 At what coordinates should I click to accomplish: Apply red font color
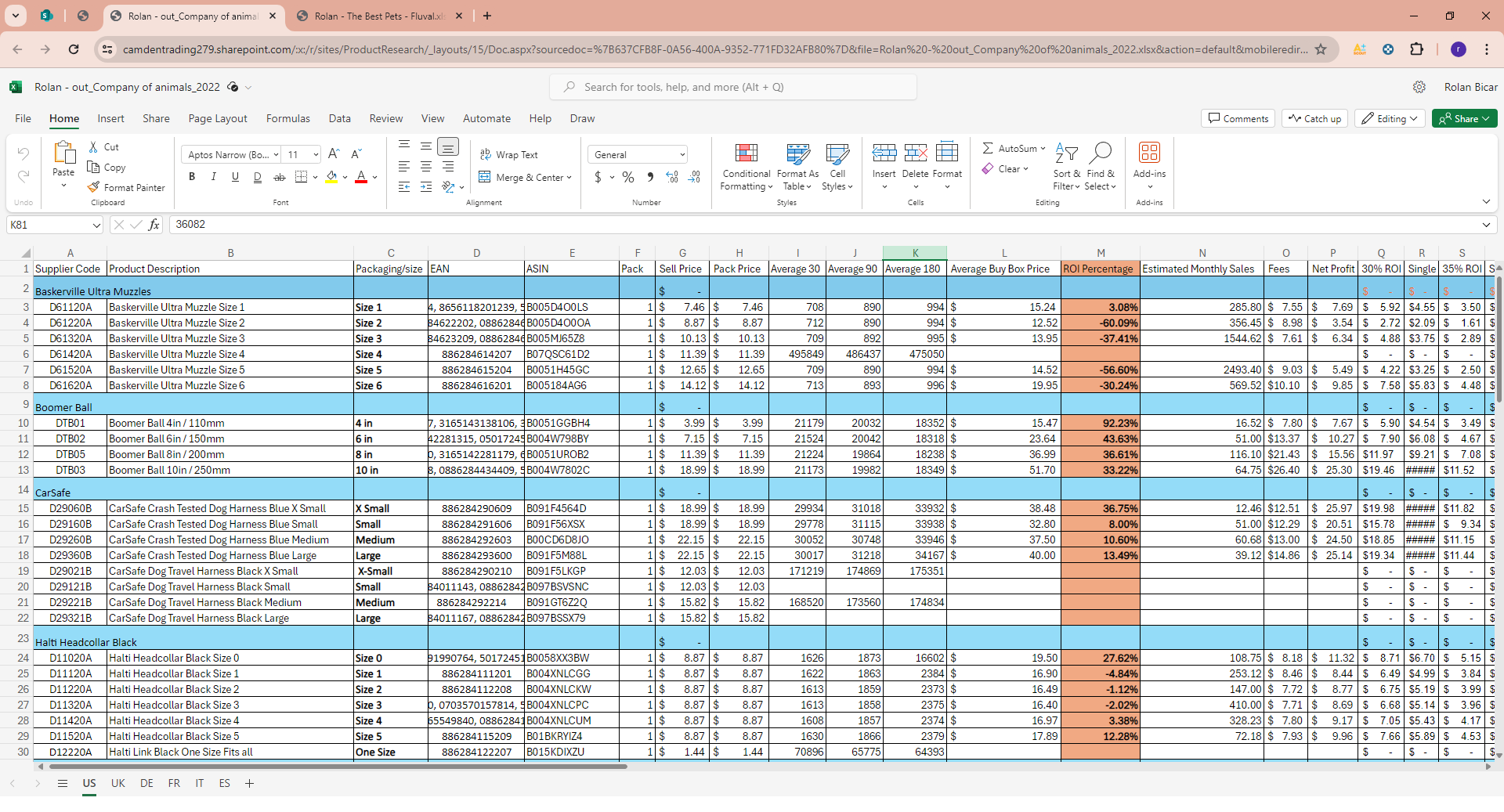361,177
